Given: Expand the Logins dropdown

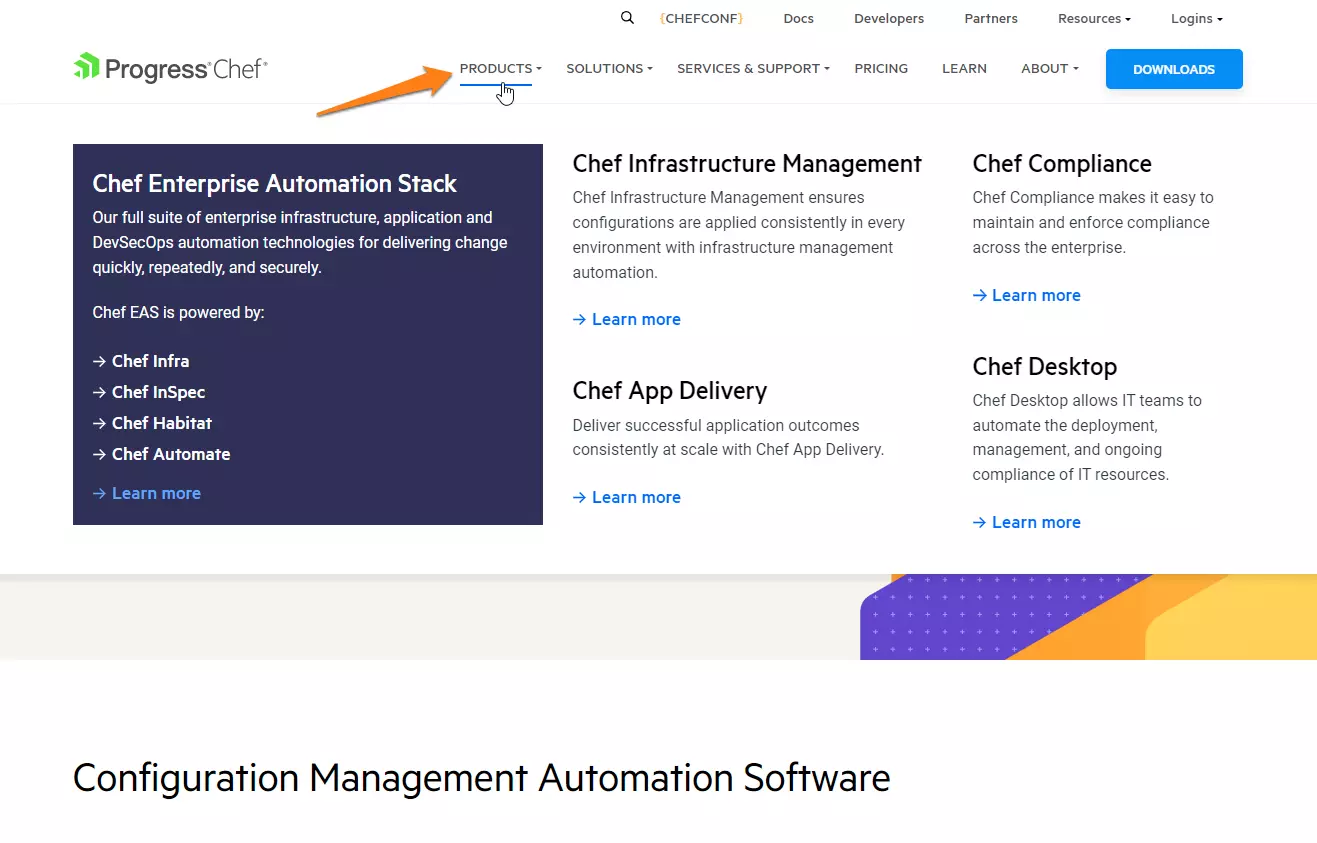Looking at the screenshot, I should [x=1197, y=19].
